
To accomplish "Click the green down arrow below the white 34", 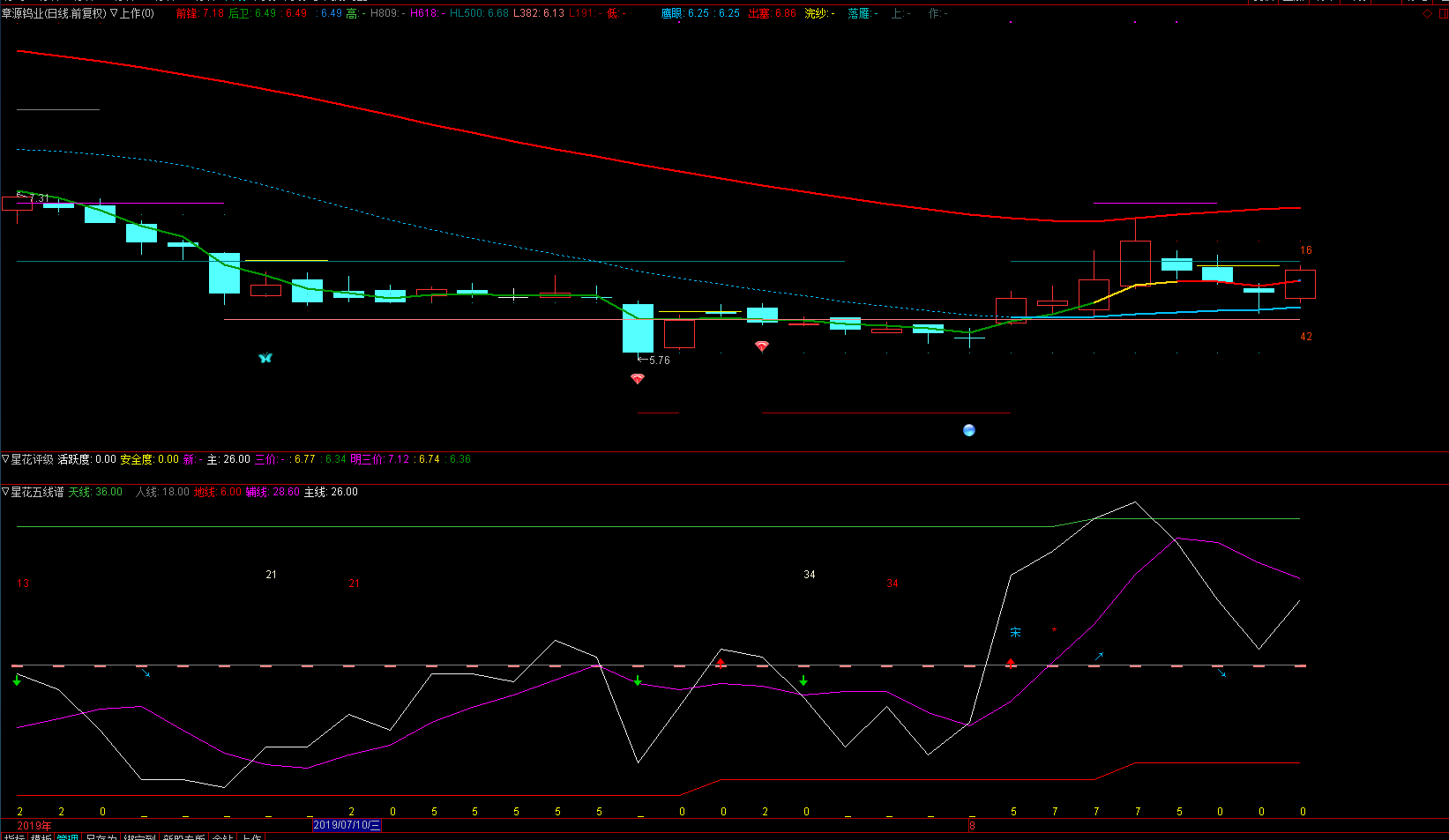I will (803, 680).
